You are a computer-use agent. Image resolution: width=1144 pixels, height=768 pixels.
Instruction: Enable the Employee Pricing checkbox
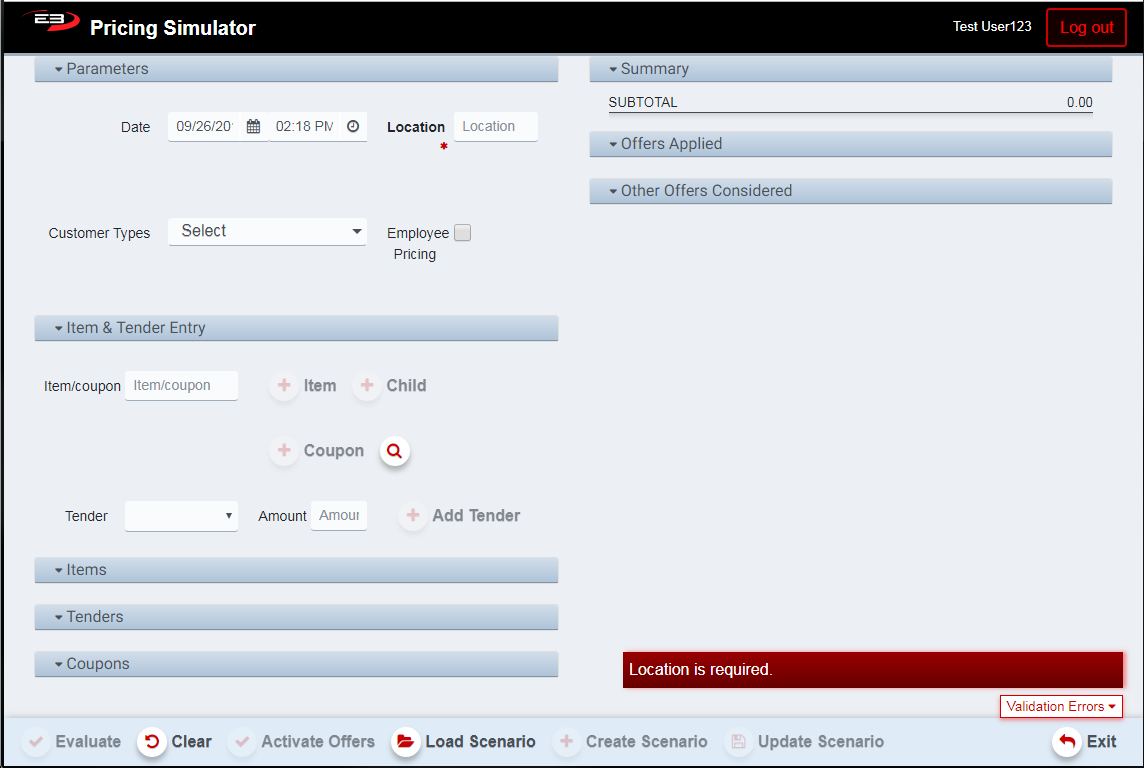(462, 233)
